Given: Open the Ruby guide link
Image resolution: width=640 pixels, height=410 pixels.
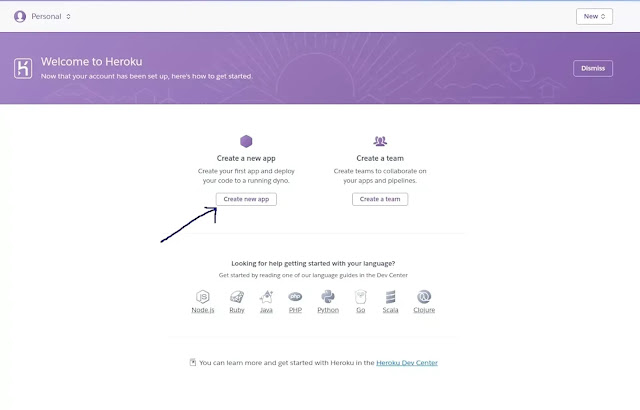Looking at the screenshot, I should 237,310.
